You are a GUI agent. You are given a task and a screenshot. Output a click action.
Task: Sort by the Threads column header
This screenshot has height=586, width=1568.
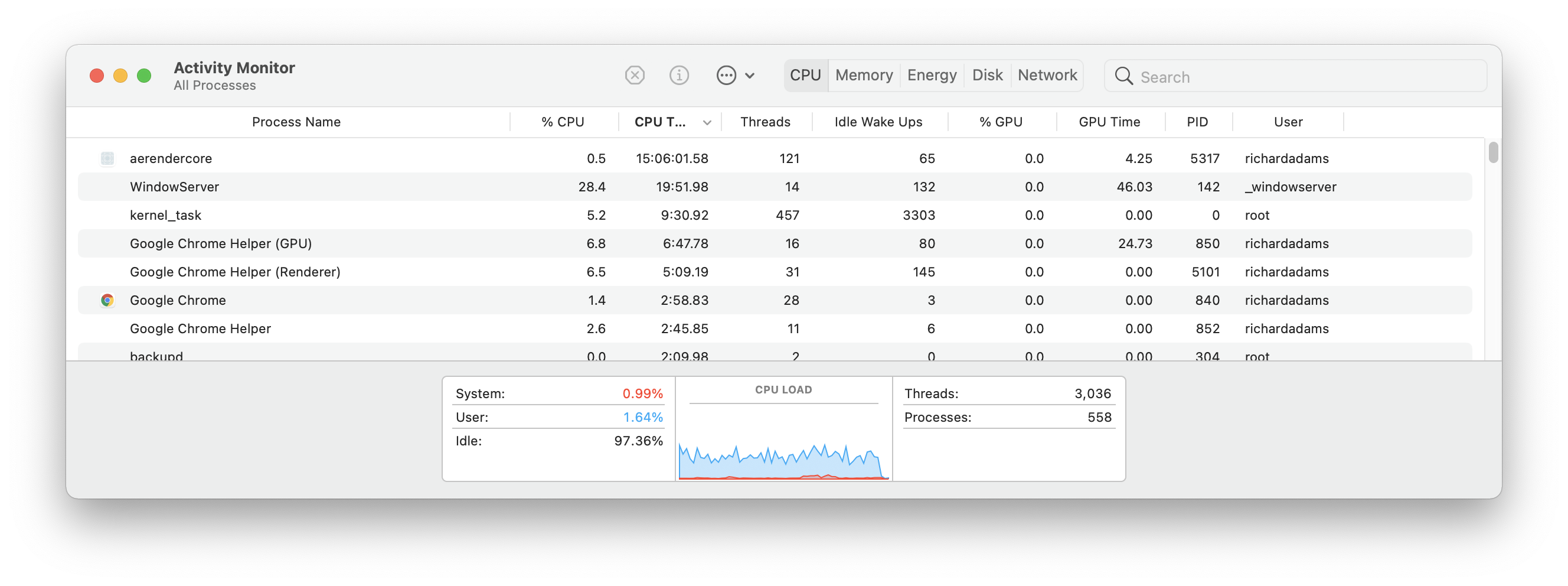coord(766,121)
